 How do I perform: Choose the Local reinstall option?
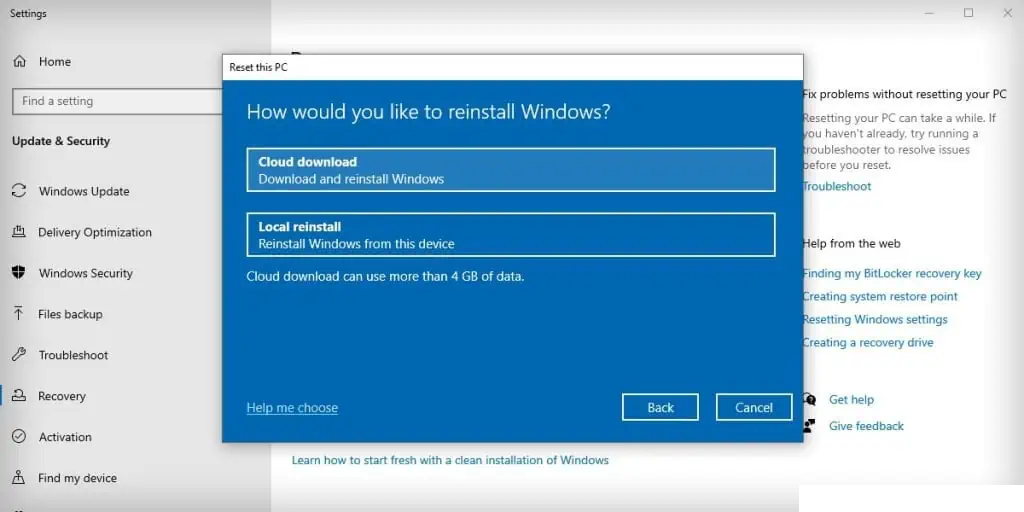pyautogui.click(x=510, y=235)
